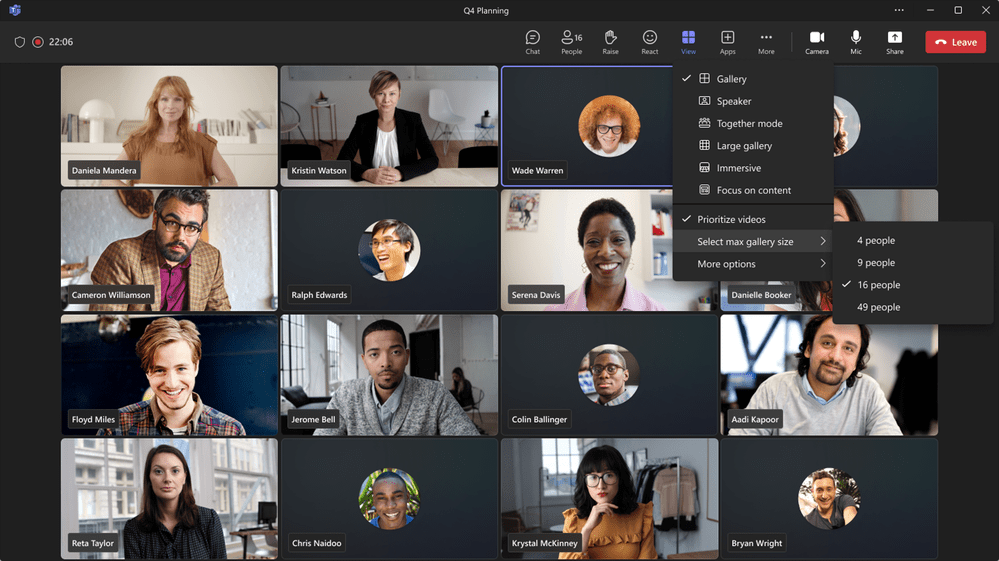Expand Select max gallery size submenu

[752, 242]
